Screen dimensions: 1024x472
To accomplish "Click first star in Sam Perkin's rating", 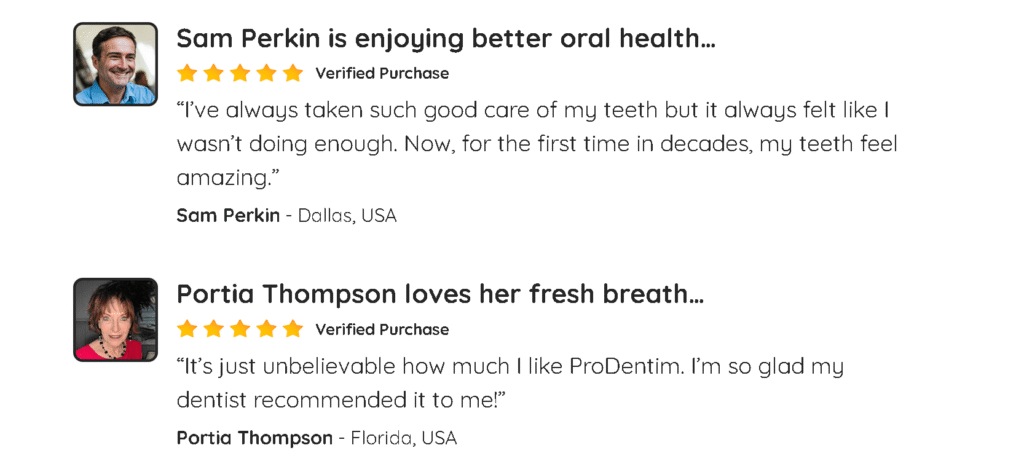I will click(187, 73).
